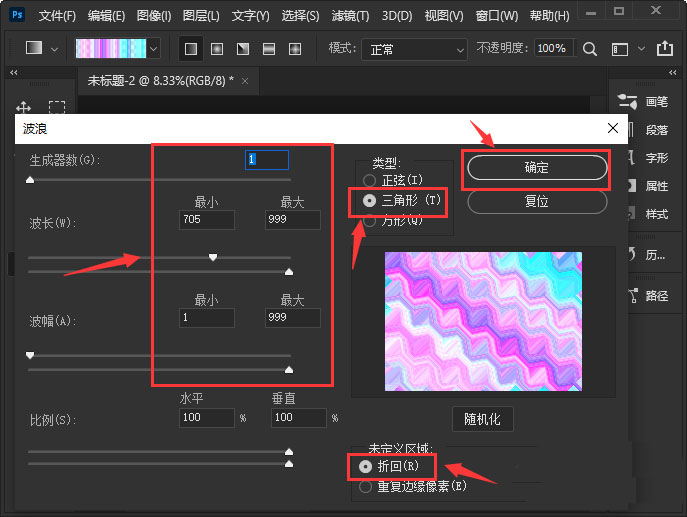Click the 生成器数 input field
Screen dimensions: 687x517
267,159
